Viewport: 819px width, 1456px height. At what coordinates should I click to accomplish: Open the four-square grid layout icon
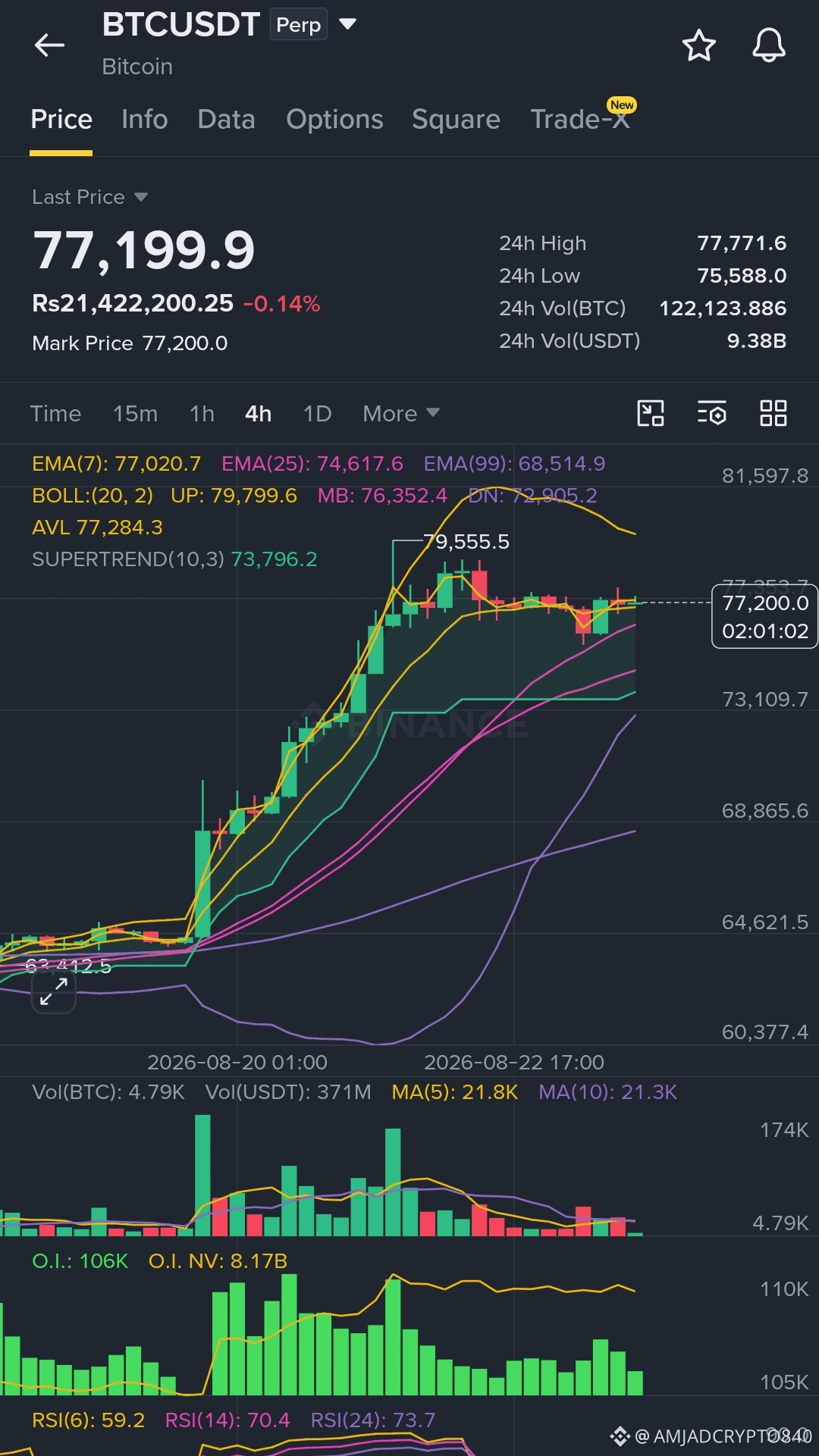pos(773,413)
